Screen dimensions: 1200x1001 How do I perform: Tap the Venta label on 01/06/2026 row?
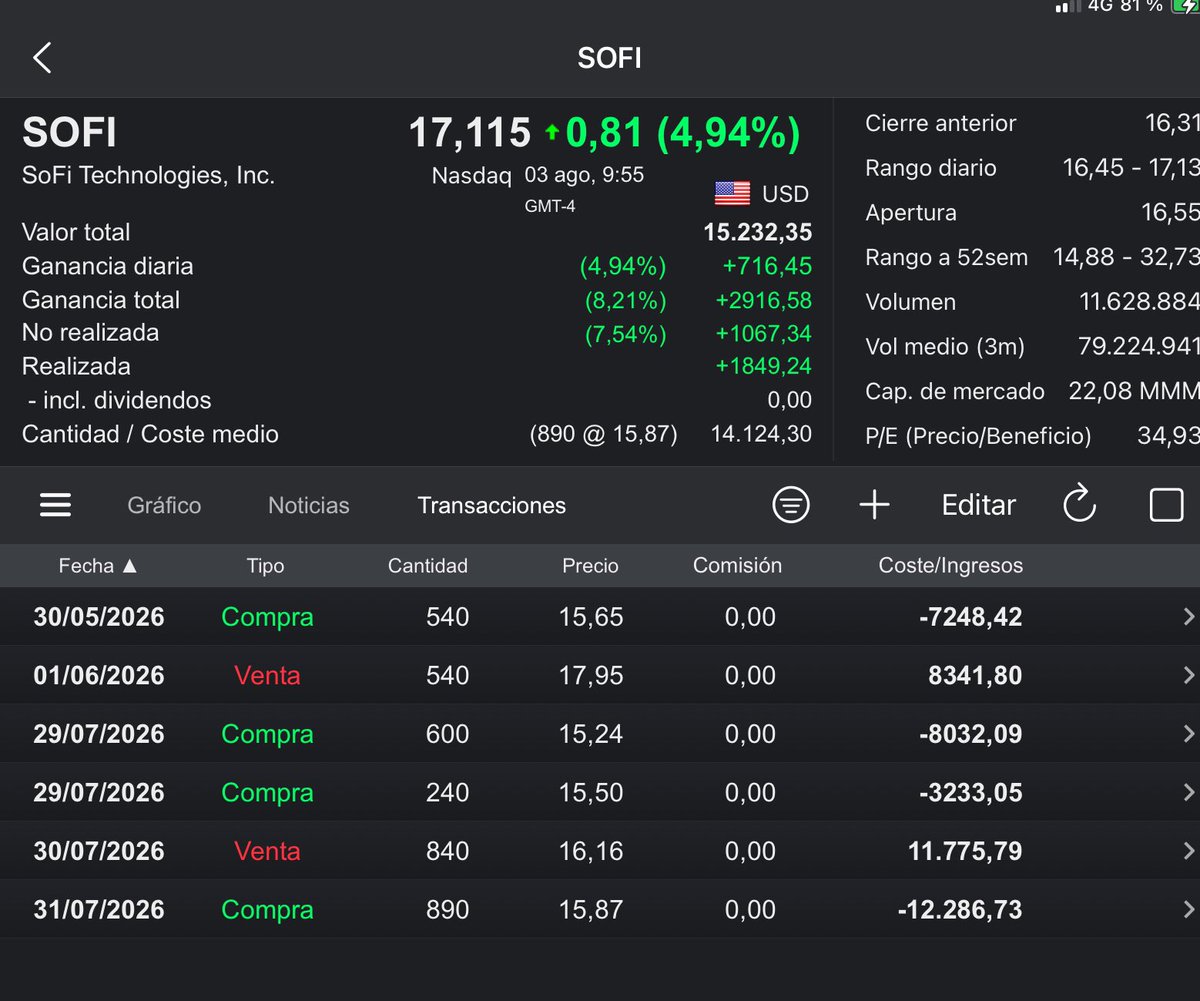(267, 676)
